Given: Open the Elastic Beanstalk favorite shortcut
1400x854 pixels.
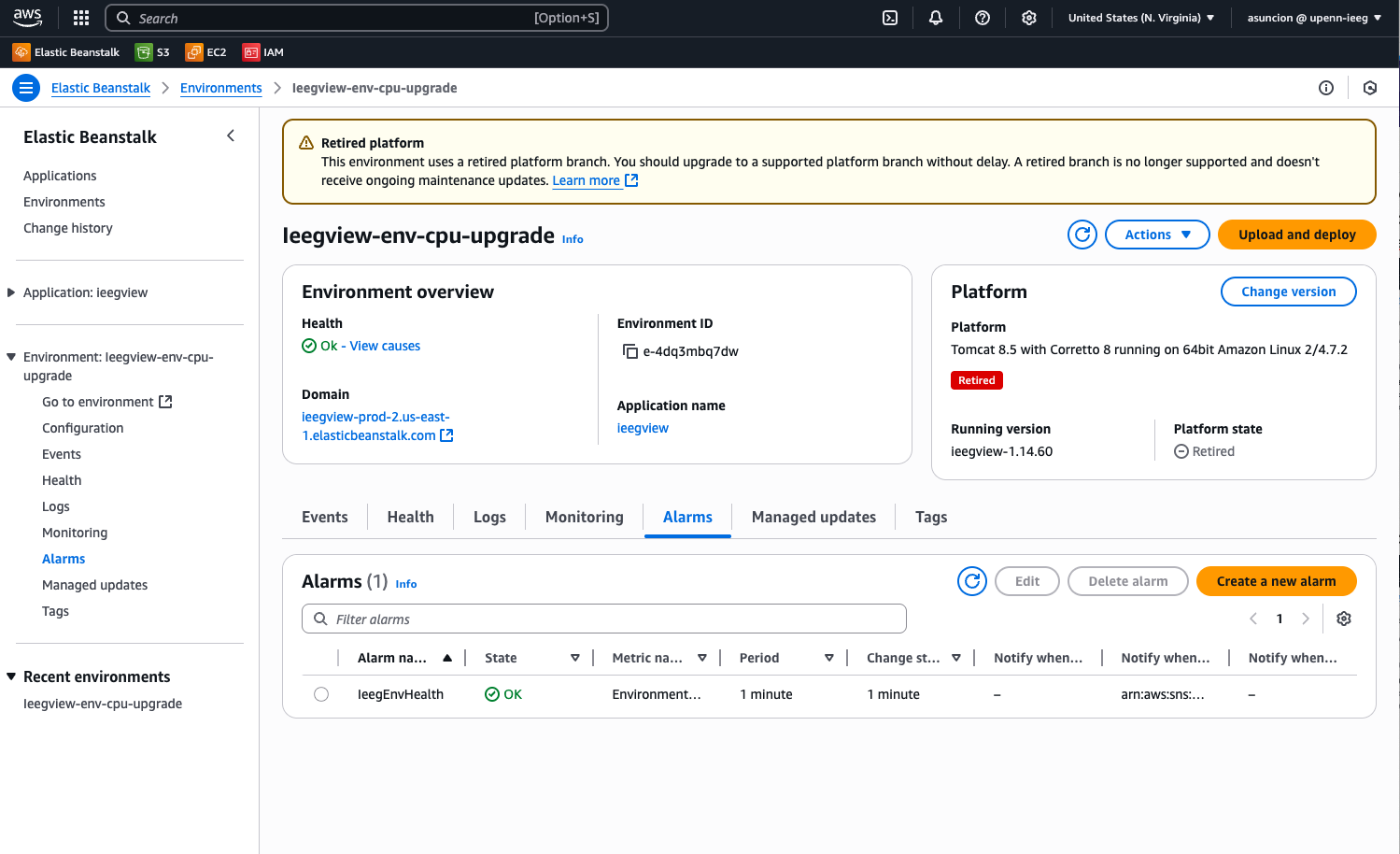Looking at the screenshot, I should tap(66, 52).
